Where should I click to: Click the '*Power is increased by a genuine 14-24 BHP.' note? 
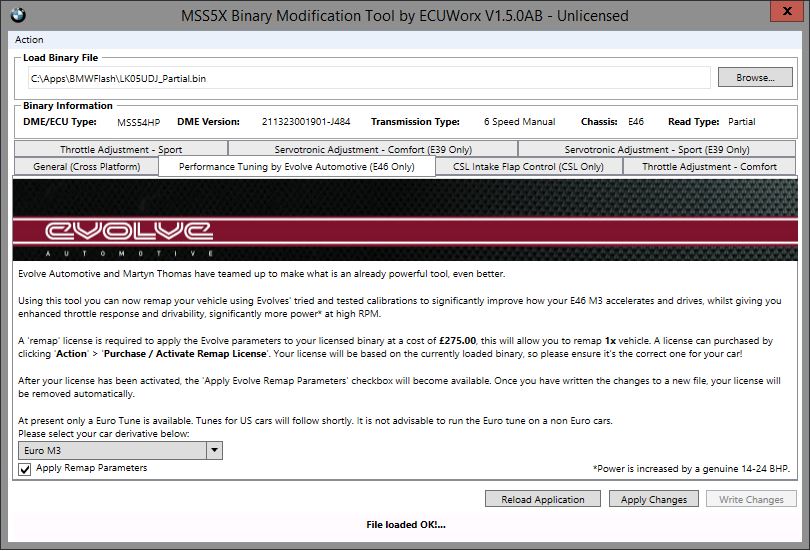(691, 469)
